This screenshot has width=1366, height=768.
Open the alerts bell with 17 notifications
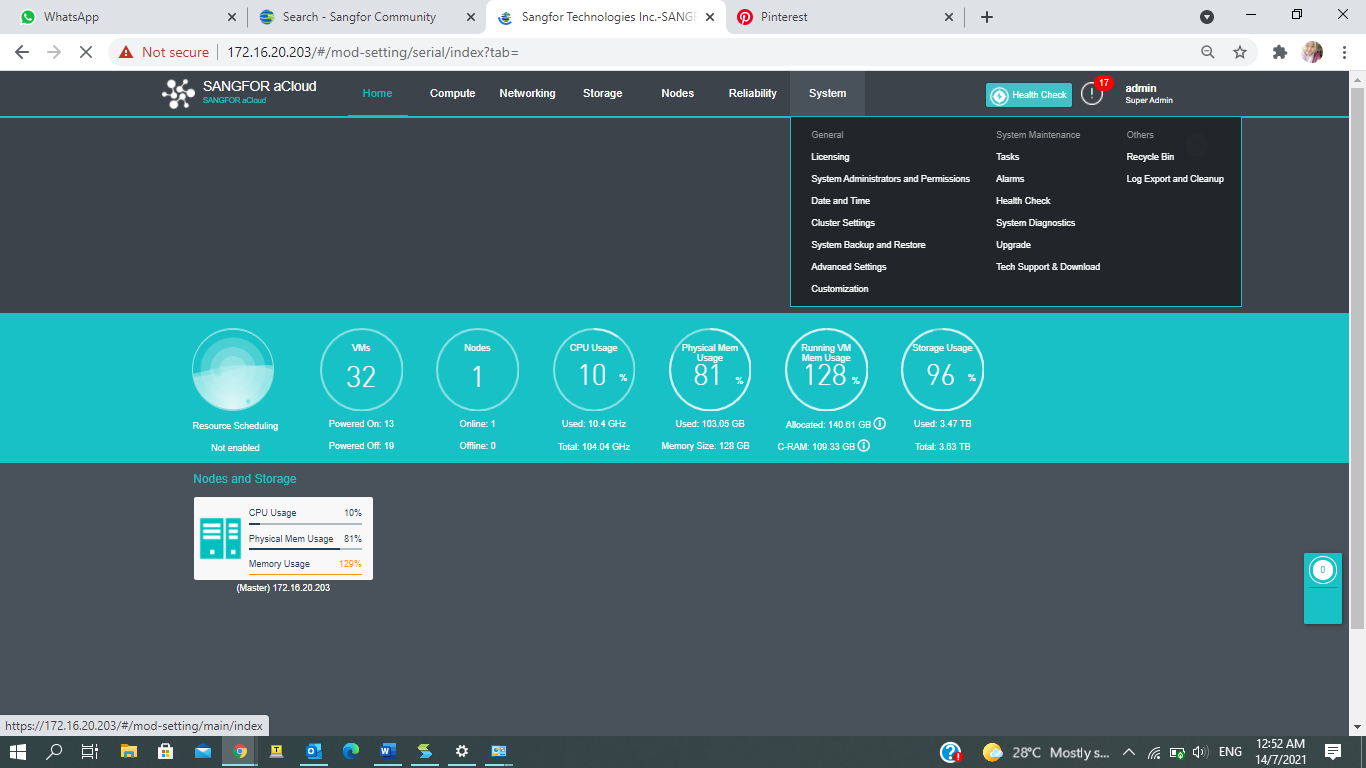[1092, 94]
